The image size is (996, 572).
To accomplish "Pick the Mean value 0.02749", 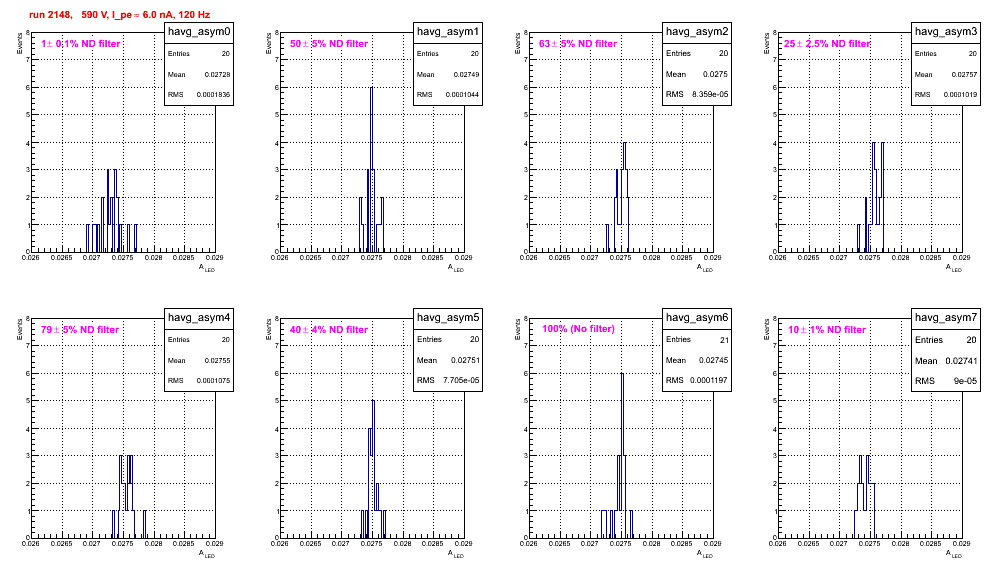I will tap(466, 74).
